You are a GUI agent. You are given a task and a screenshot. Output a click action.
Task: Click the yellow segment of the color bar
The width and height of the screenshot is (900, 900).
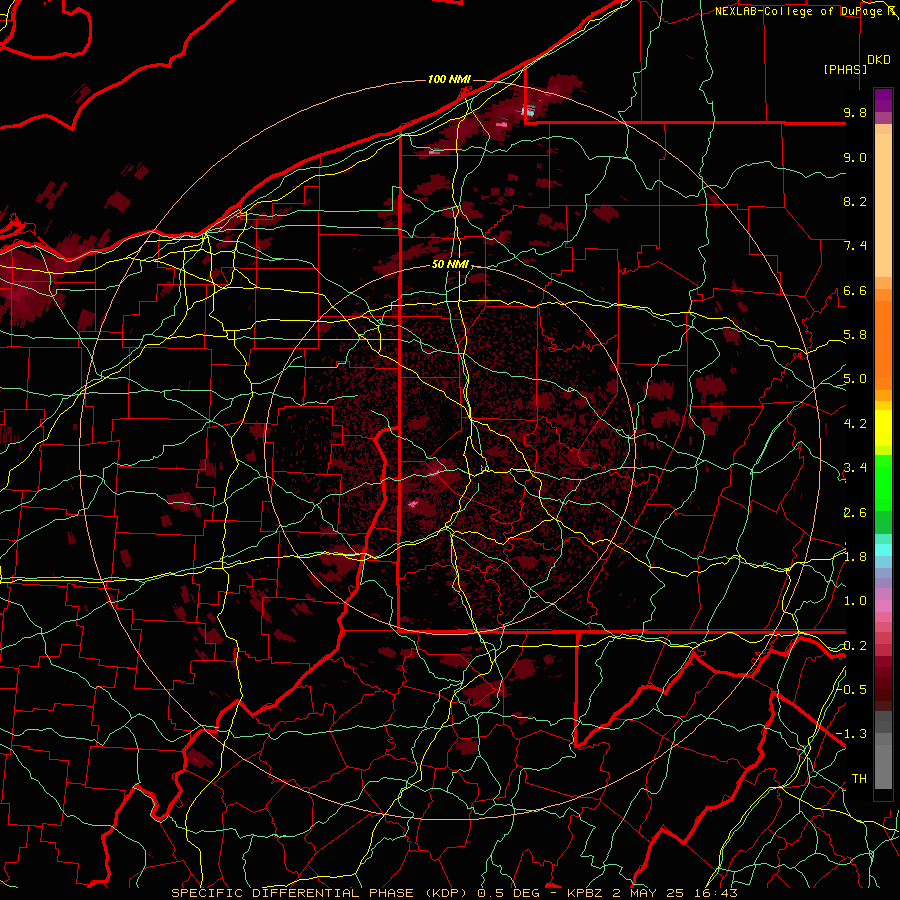click(x=883, y=428)
